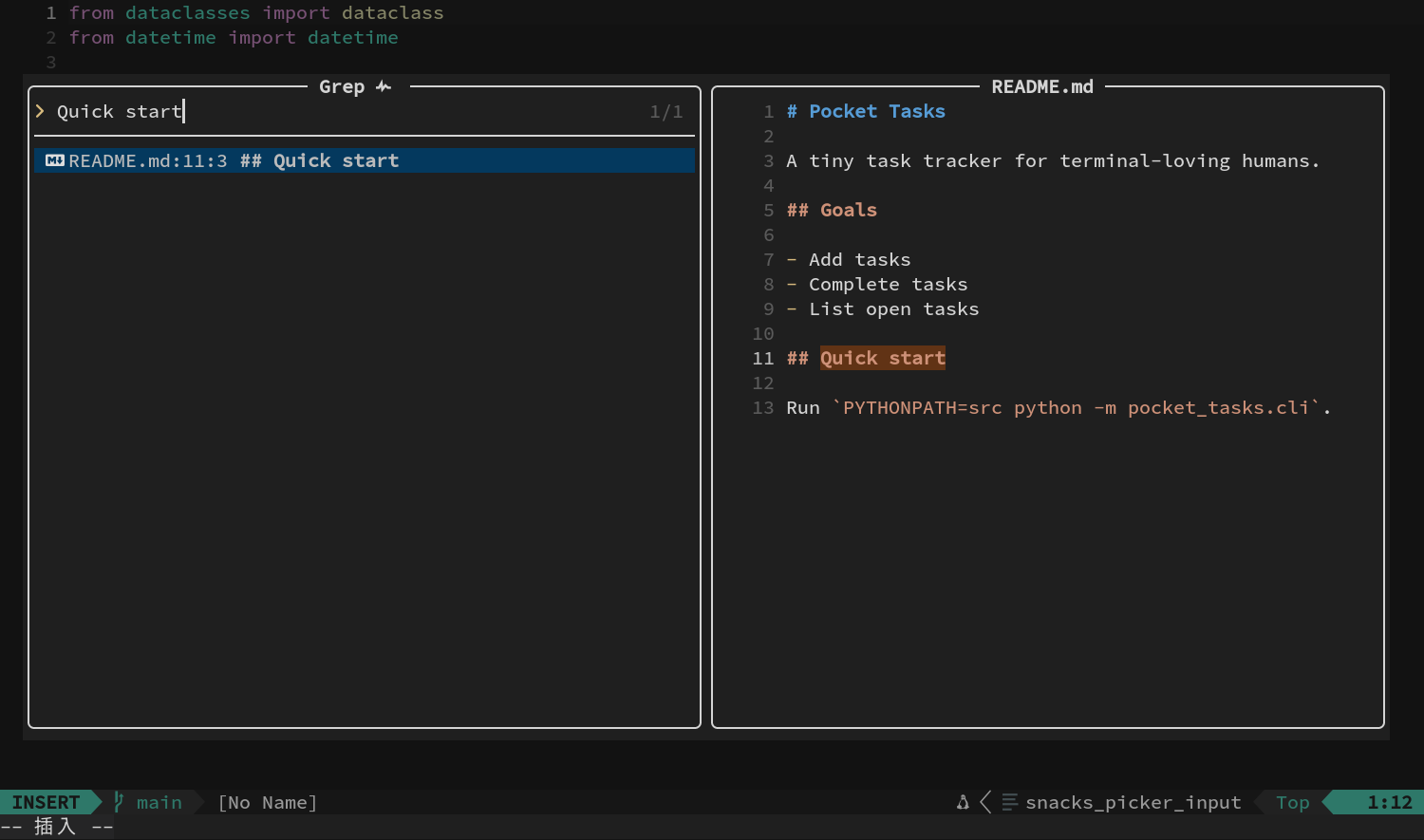
Task: Click the '- Complete tasks' list line
Action: point(877,284)
